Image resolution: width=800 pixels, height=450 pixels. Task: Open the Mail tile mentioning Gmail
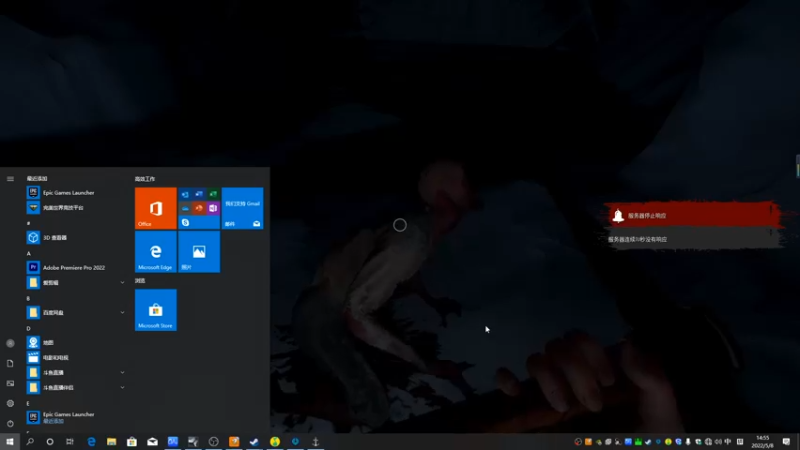click(x=242, y=208)
